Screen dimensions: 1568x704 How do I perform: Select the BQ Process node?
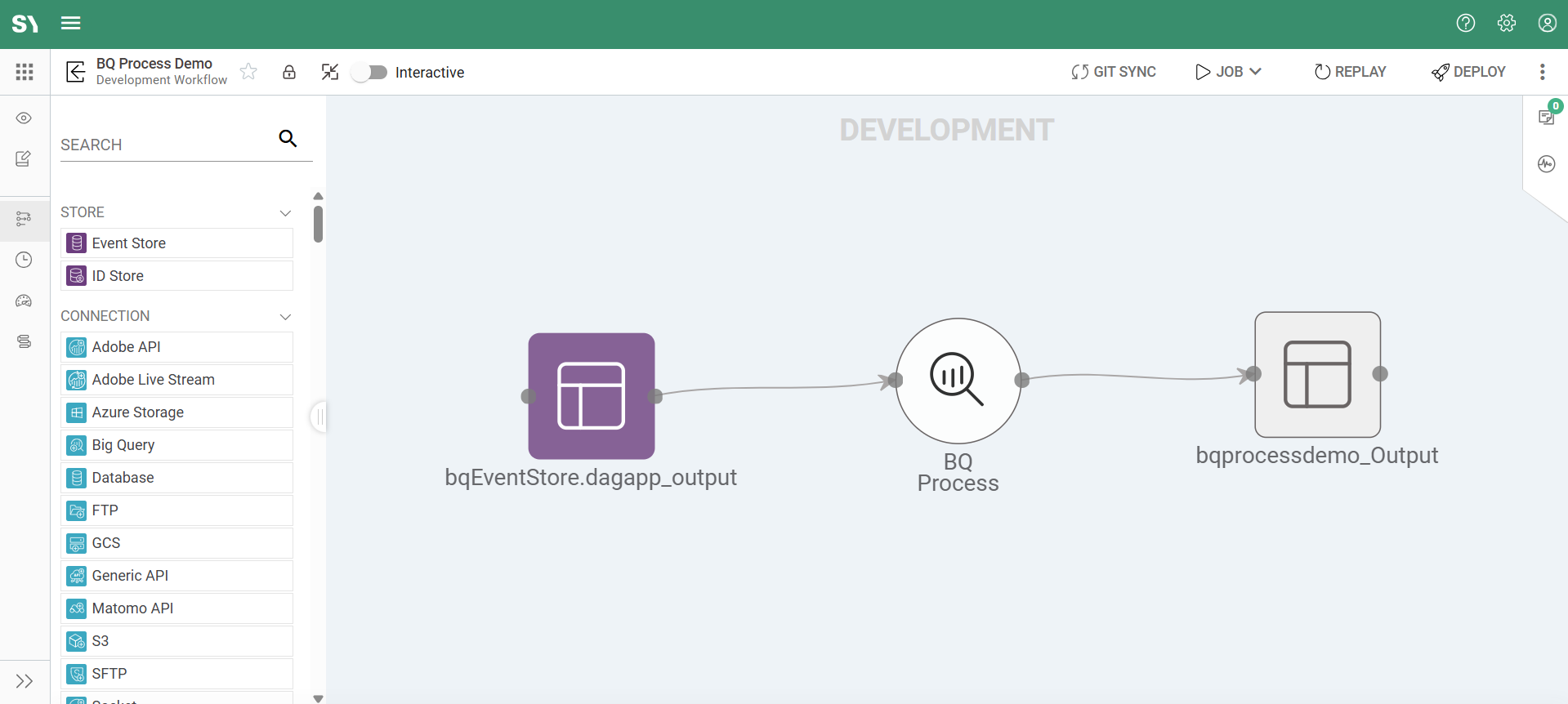point(958,381)
